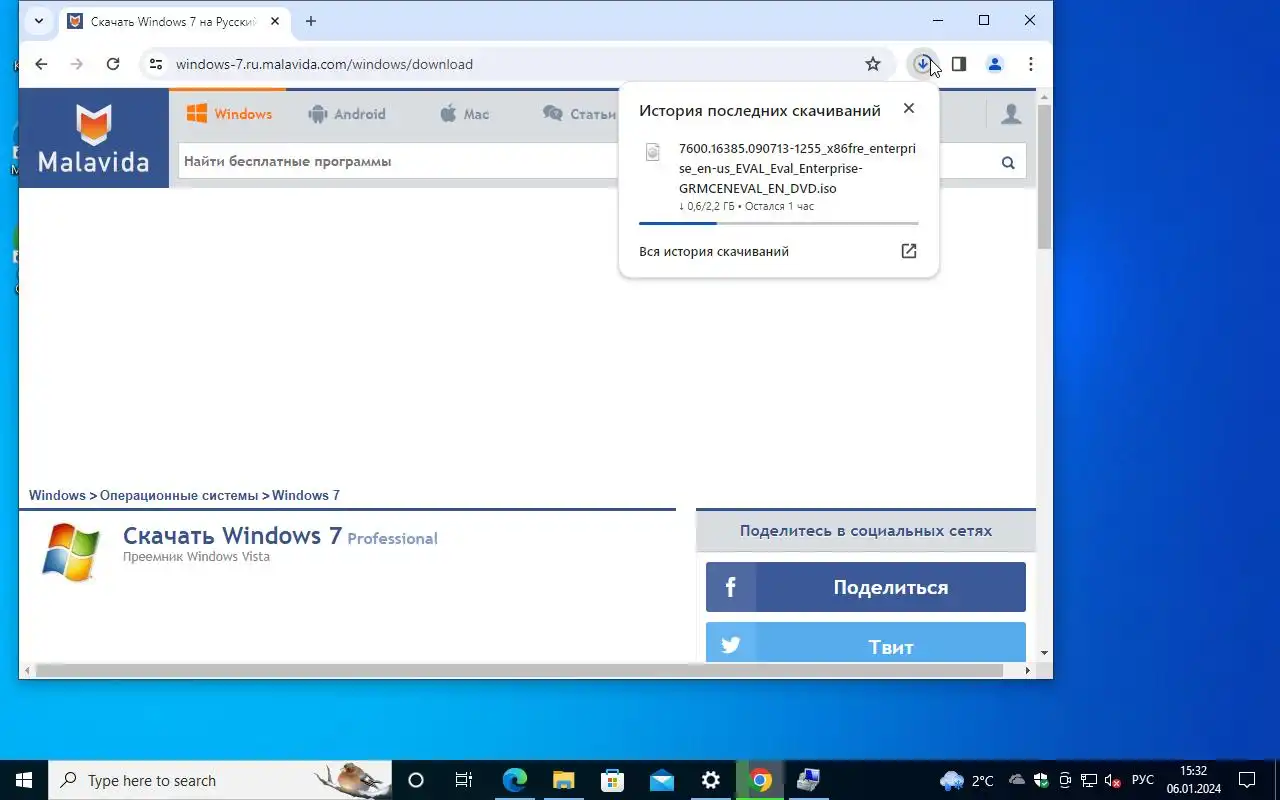1280x800 pixels.
Task: Open the Chrome profile avatar
Action: 995,64
